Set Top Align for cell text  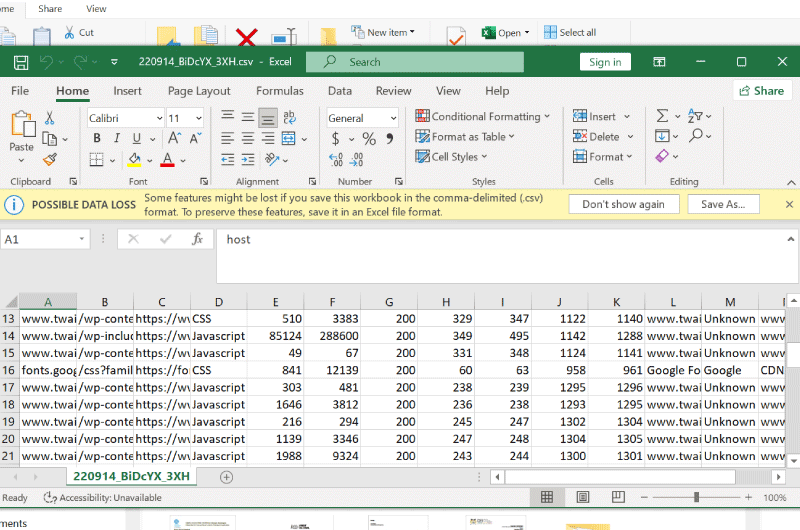point(228,117)
